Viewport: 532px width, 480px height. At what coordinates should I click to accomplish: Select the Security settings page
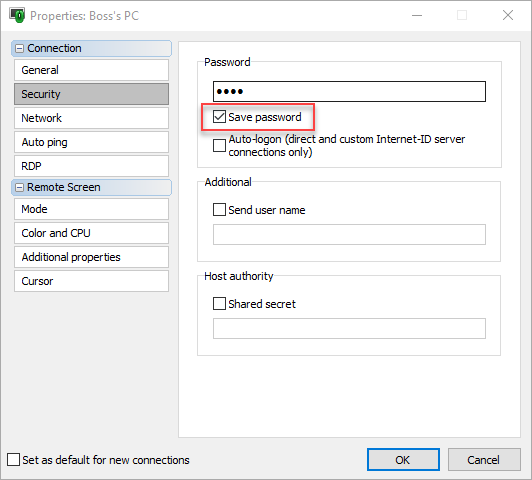pos(91,94)
